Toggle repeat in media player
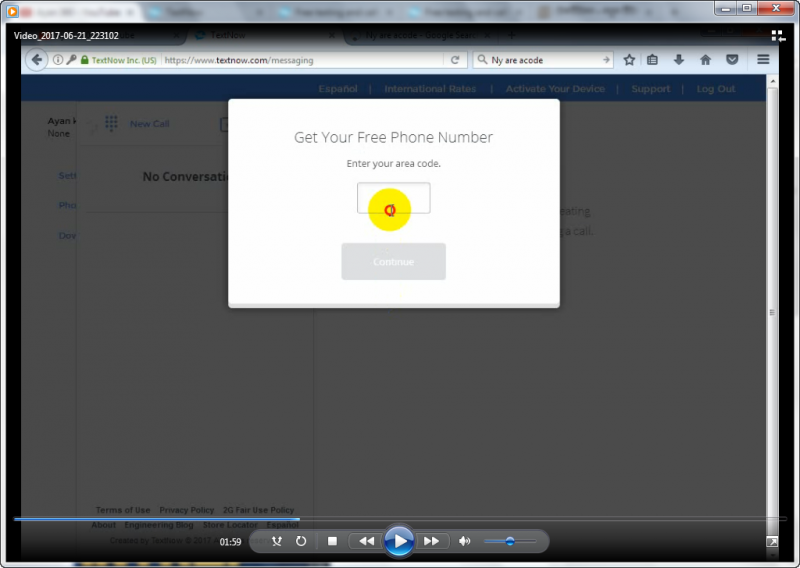 (301, 541)
